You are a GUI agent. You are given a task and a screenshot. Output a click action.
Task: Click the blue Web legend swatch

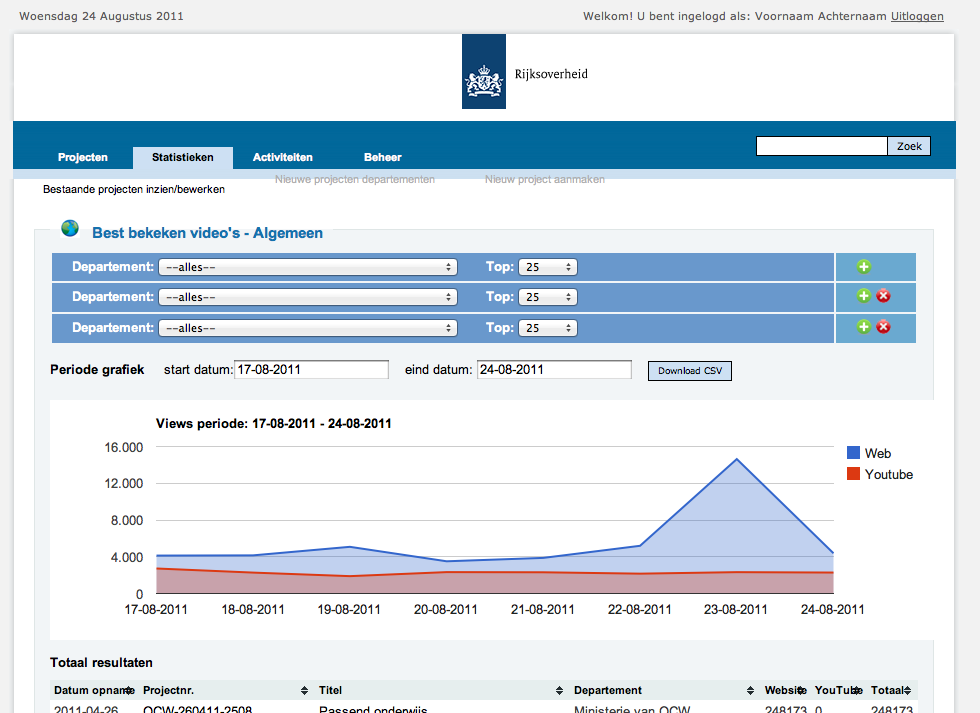point(854,453)
